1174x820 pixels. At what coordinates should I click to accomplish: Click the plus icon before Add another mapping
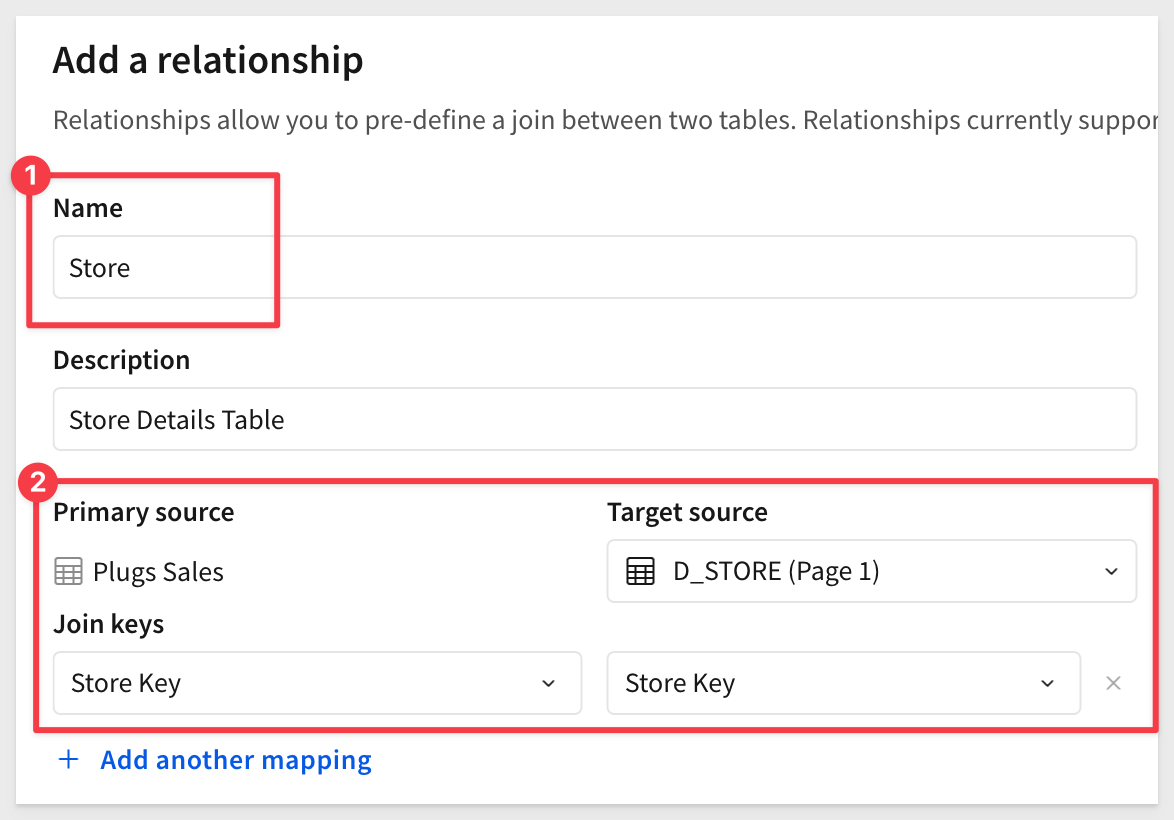68,760
